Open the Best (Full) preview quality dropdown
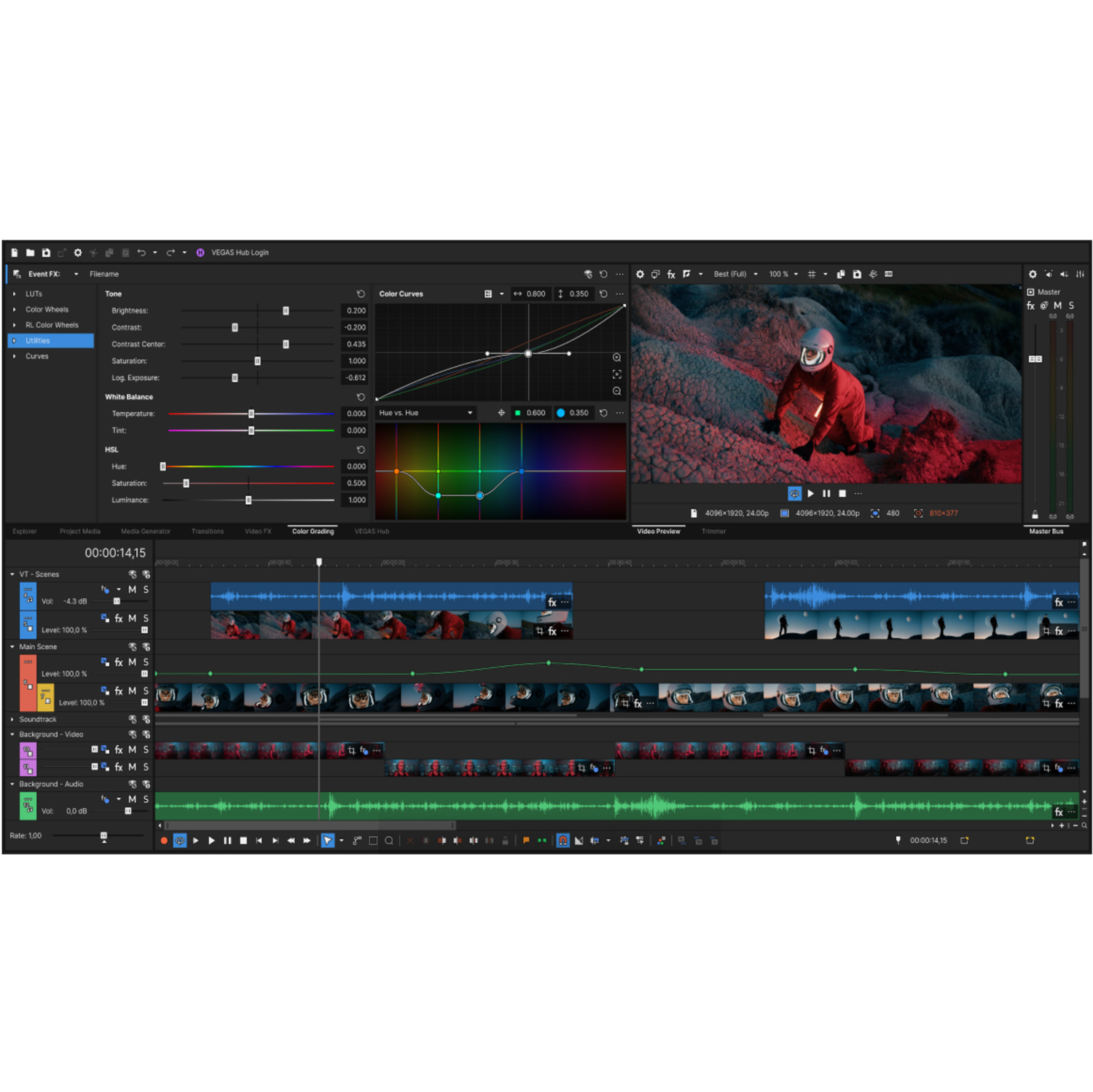The width and height of the screenshot is (1093, 1092). tap(734, 274)
